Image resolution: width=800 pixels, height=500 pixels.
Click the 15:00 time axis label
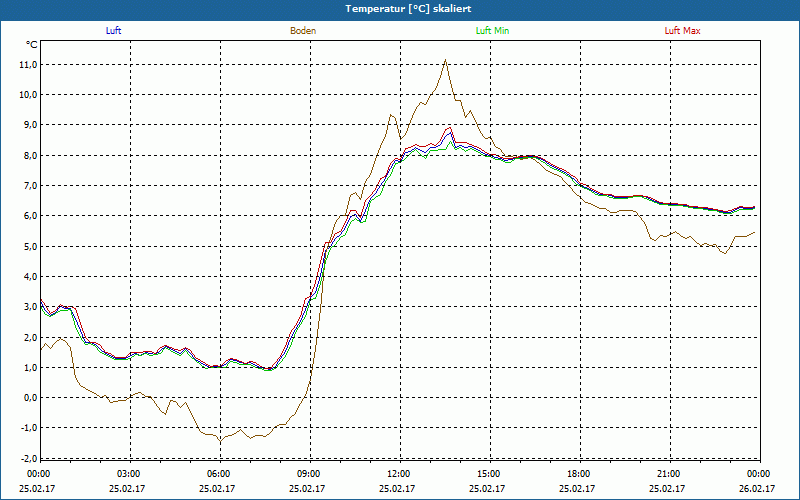click(x=488, y=474)
